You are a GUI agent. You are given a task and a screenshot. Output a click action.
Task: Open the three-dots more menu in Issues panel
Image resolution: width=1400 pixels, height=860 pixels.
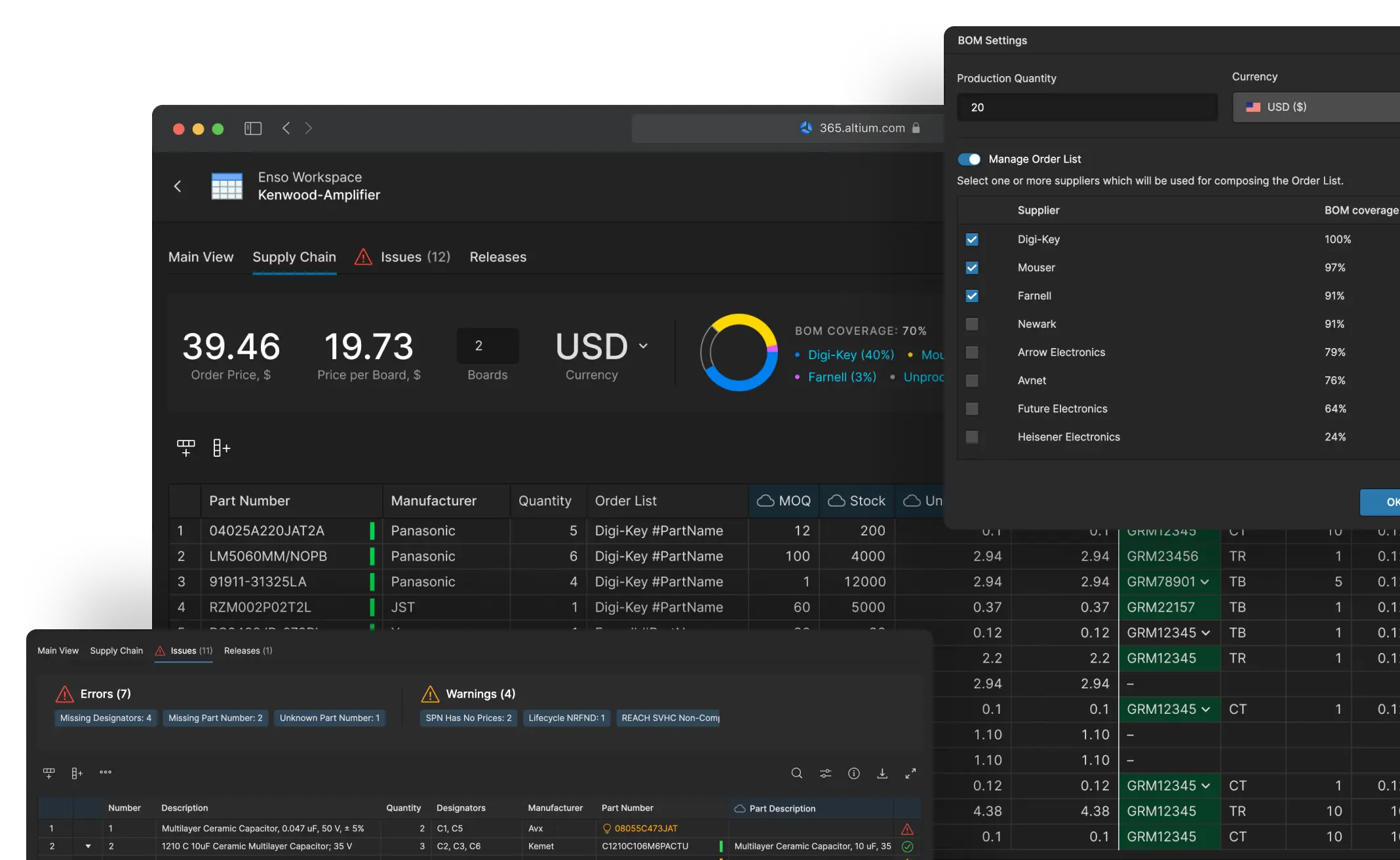[x=106, y=772]
